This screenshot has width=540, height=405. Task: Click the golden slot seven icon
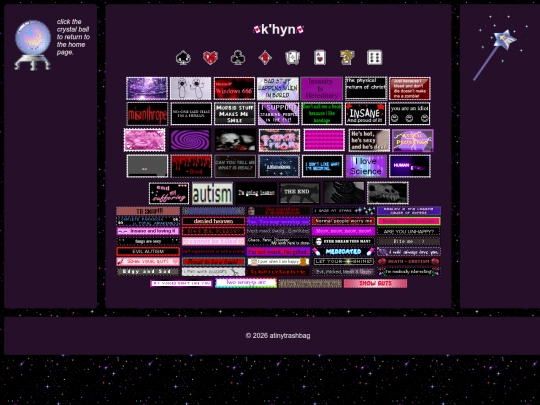(x=347, y=58)
